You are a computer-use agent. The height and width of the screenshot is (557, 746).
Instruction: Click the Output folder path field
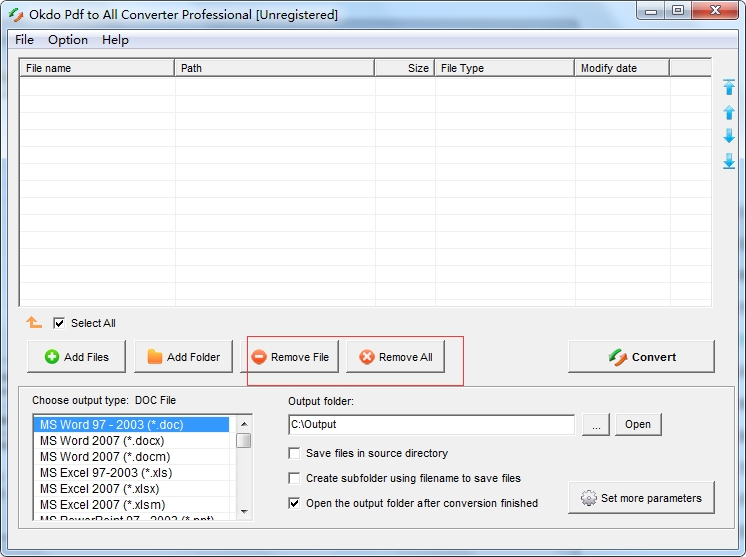tap(432, 424)
